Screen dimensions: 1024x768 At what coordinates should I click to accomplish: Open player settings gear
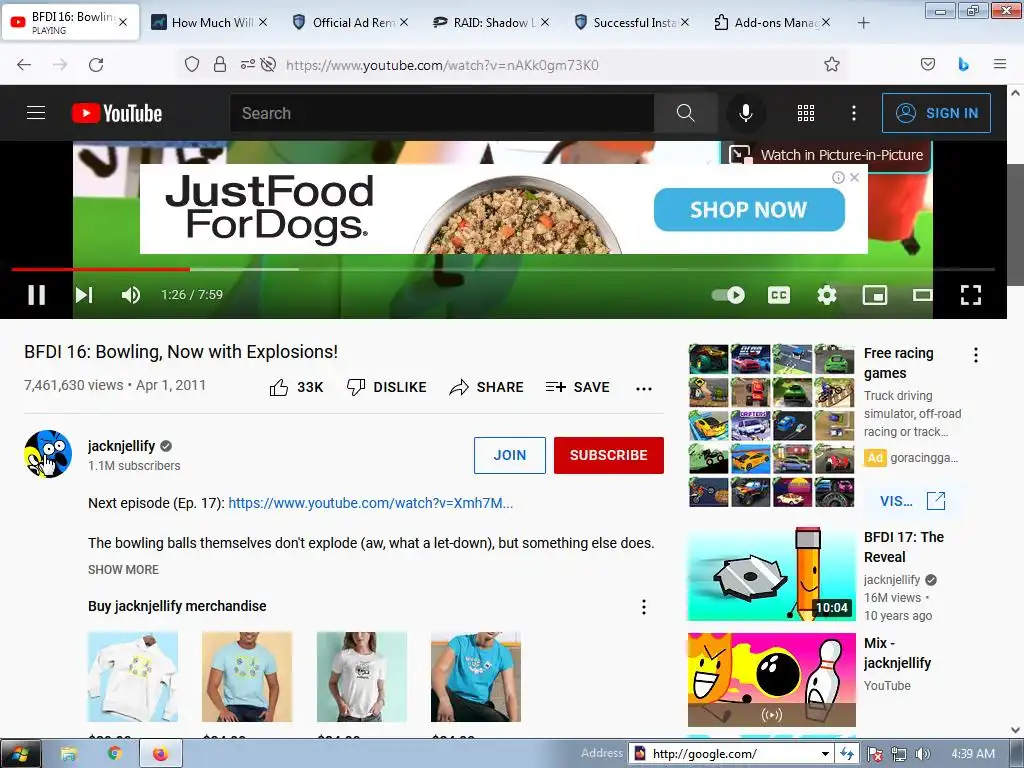[827, 295]
